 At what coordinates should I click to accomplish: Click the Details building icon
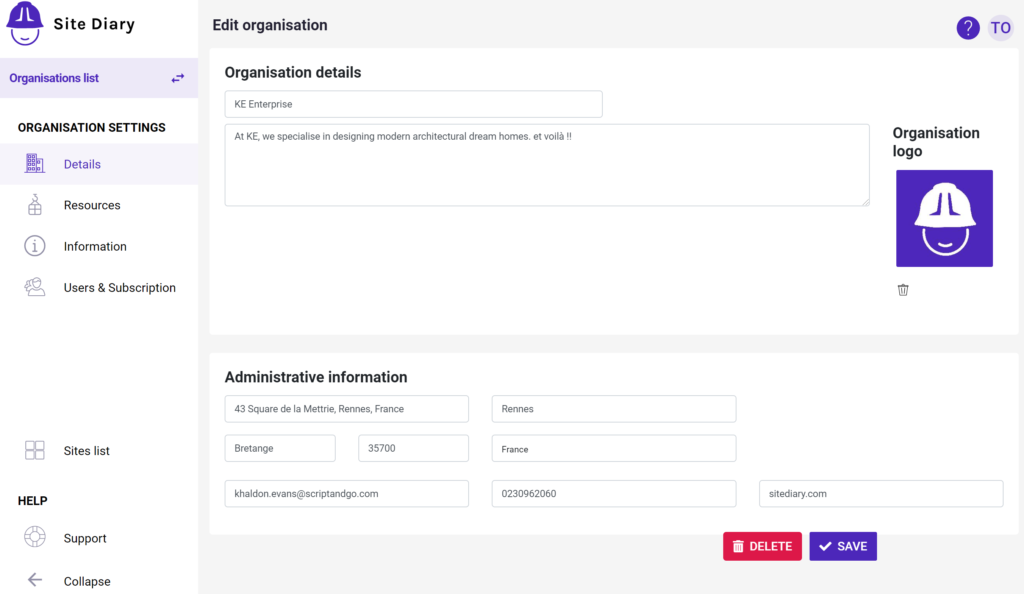(35, 163)
